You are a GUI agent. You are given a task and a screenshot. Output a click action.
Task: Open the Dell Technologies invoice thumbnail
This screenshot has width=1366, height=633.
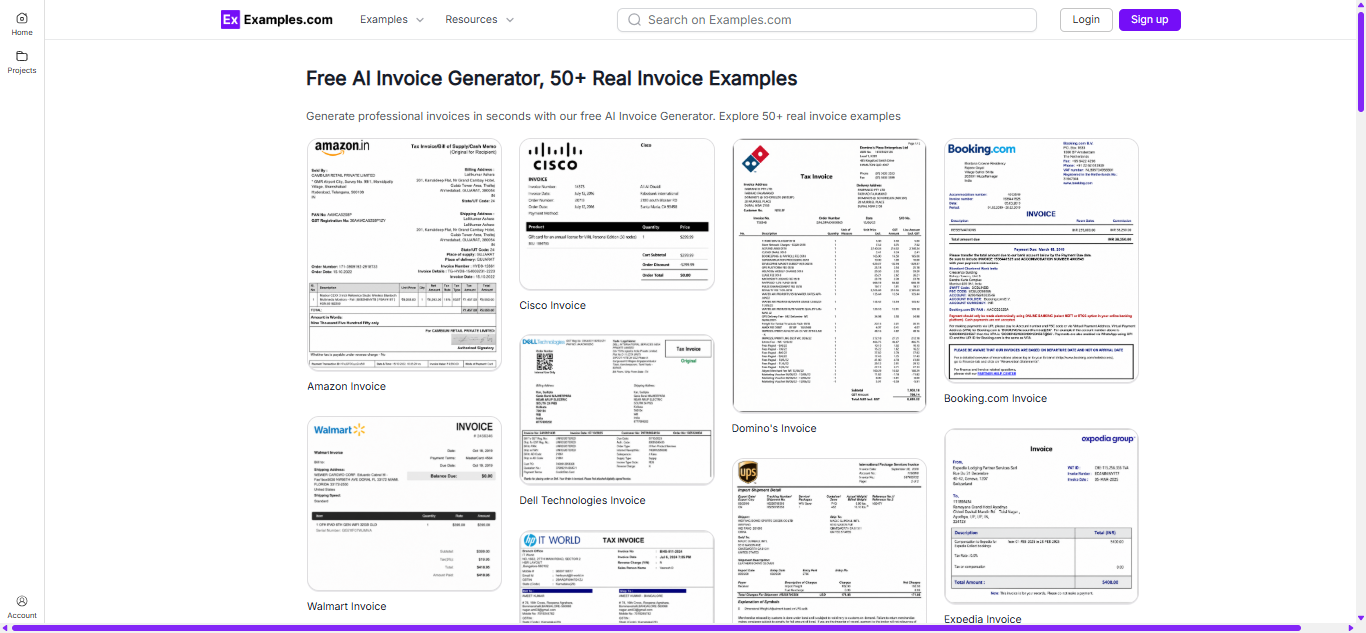[x=617, y=410]
